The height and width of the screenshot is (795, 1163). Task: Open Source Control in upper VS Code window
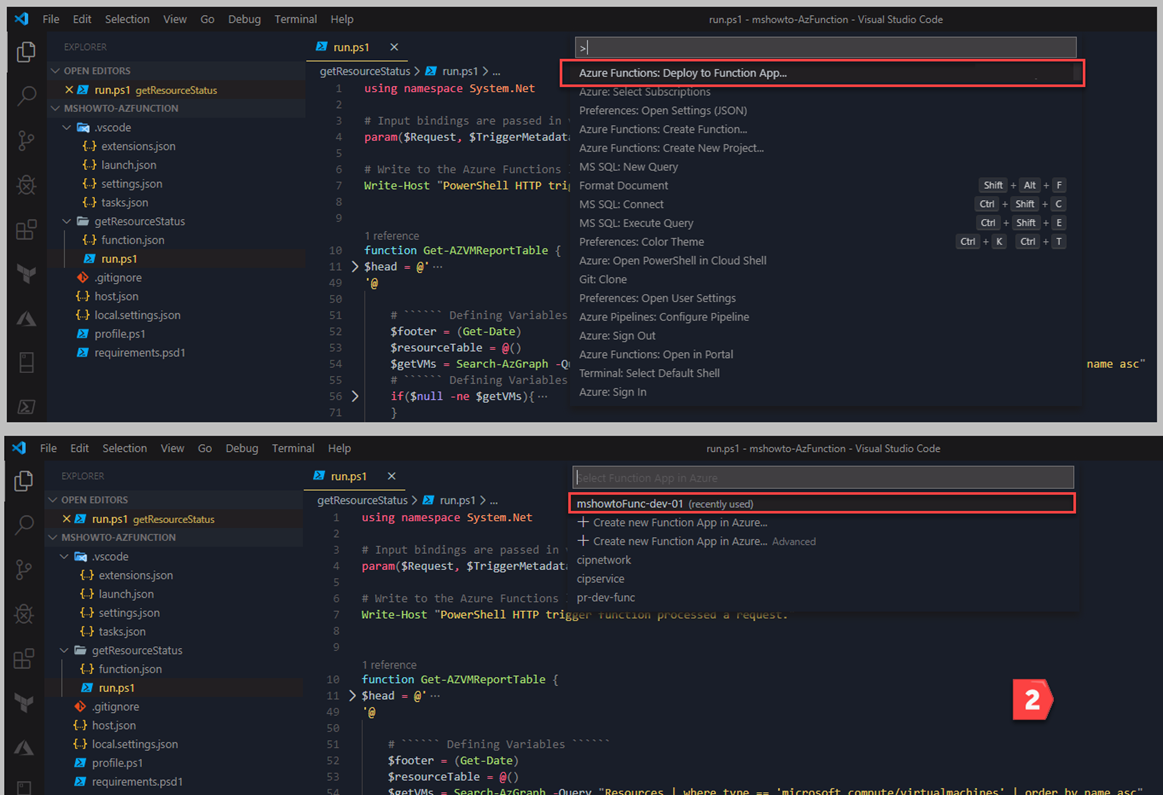point(27,140)
